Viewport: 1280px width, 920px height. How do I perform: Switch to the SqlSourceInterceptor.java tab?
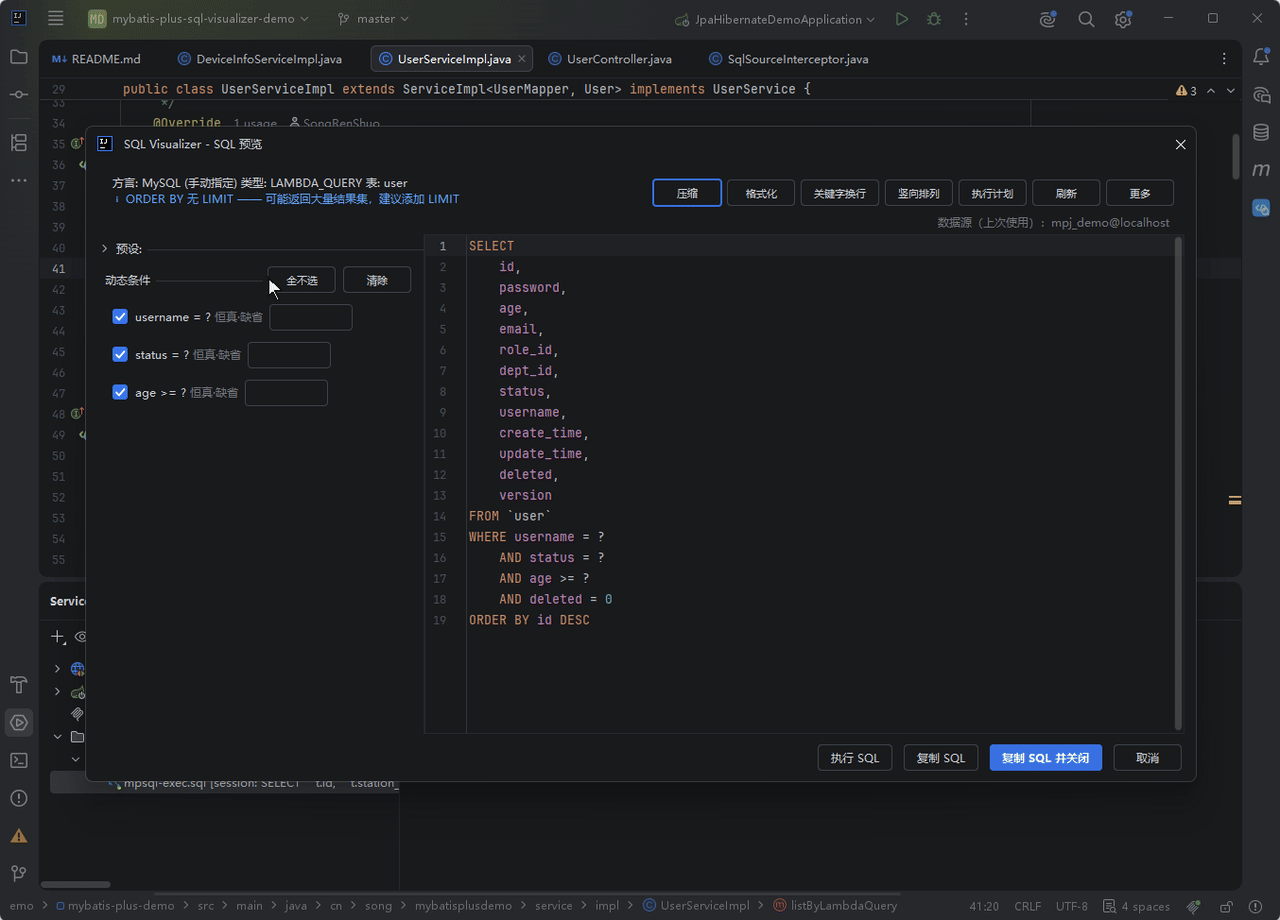tap(788, 59)
